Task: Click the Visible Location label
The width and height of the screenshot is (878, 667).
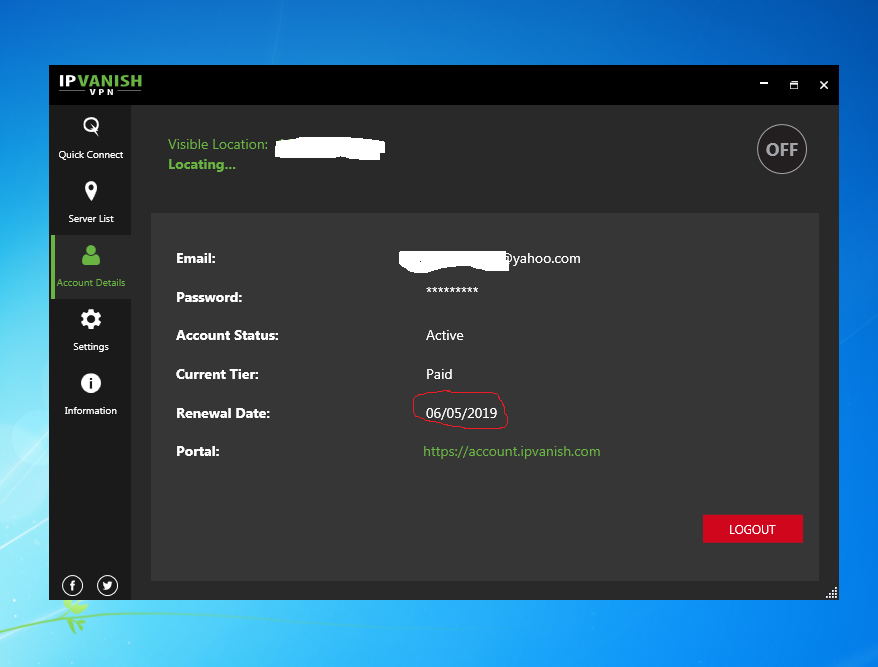Action: (x=218, y=144)
